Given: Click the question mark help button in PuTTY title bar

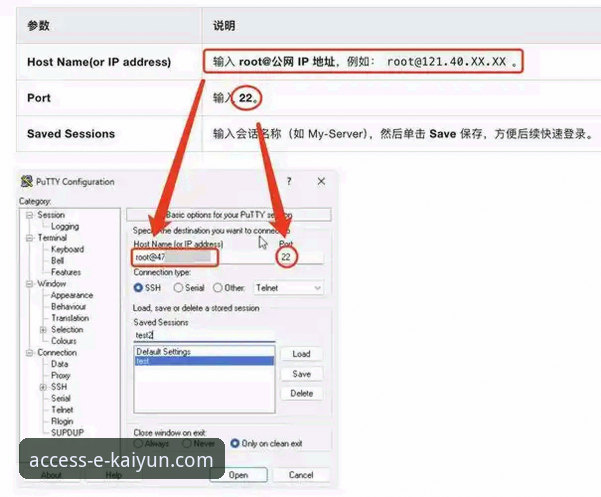Looking at the screenshot, I should [289, 181].
